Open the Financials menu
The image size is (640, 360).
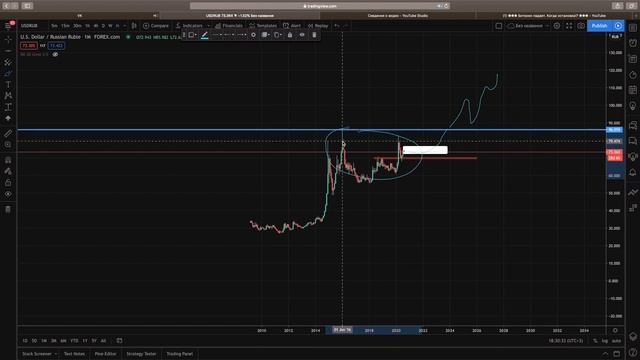(229, 26)
